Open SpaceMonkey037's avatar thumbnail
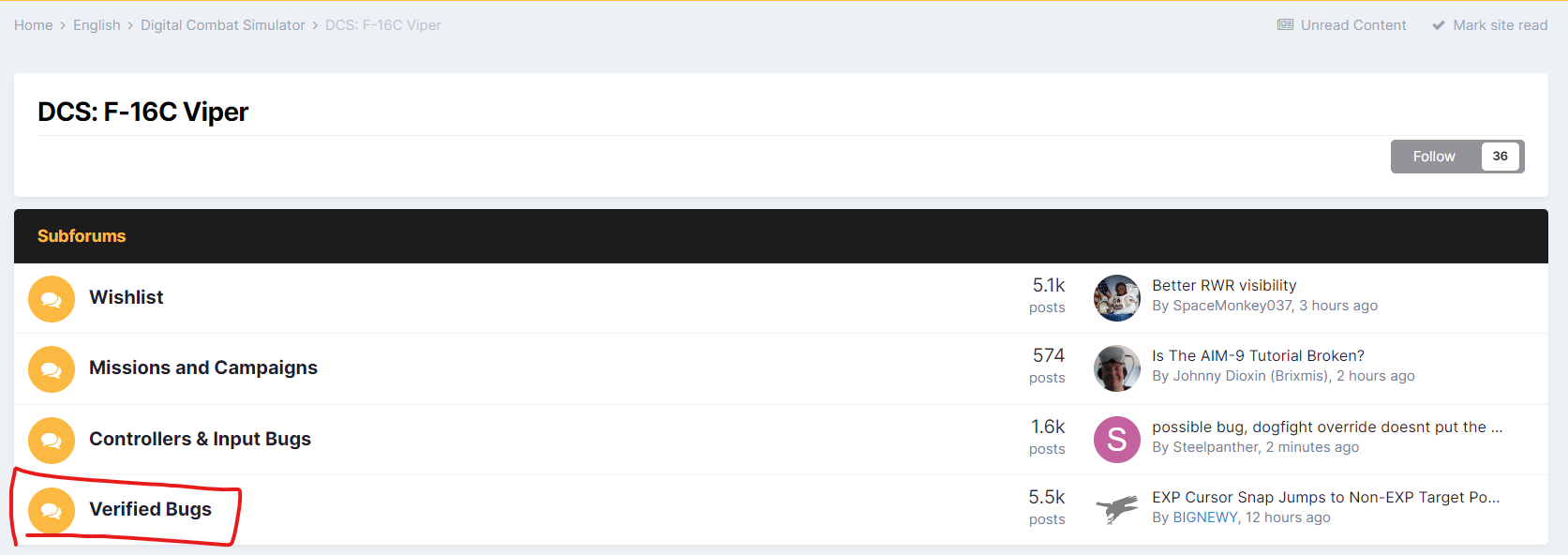This screenshot has width=1568, height=555. pos(1117,298)
